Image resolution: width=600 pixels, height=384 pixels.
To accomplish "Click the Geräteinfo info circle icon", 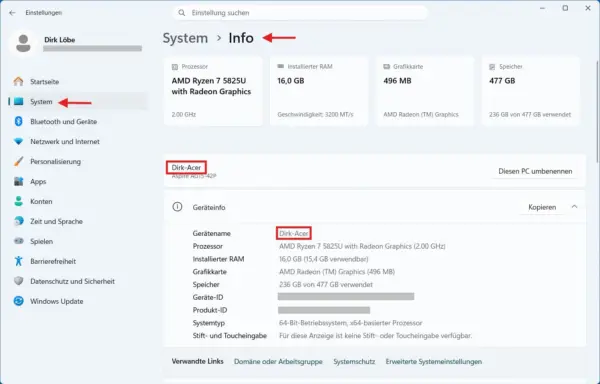I will 177,207.
